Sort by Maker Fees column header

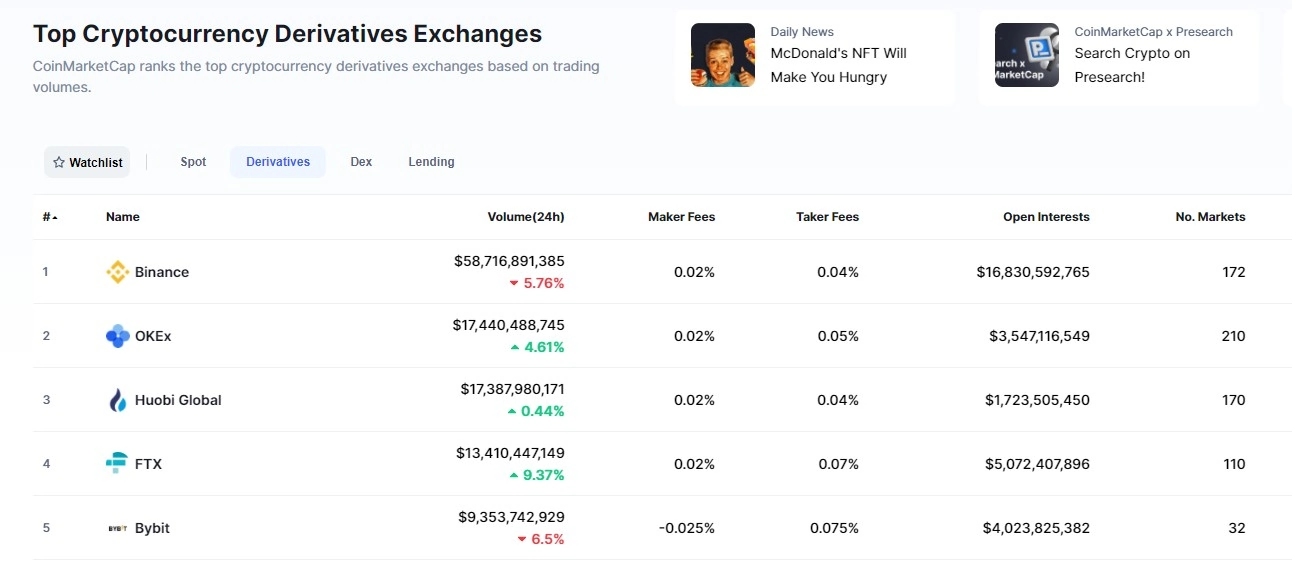click(x=682, y=217)
